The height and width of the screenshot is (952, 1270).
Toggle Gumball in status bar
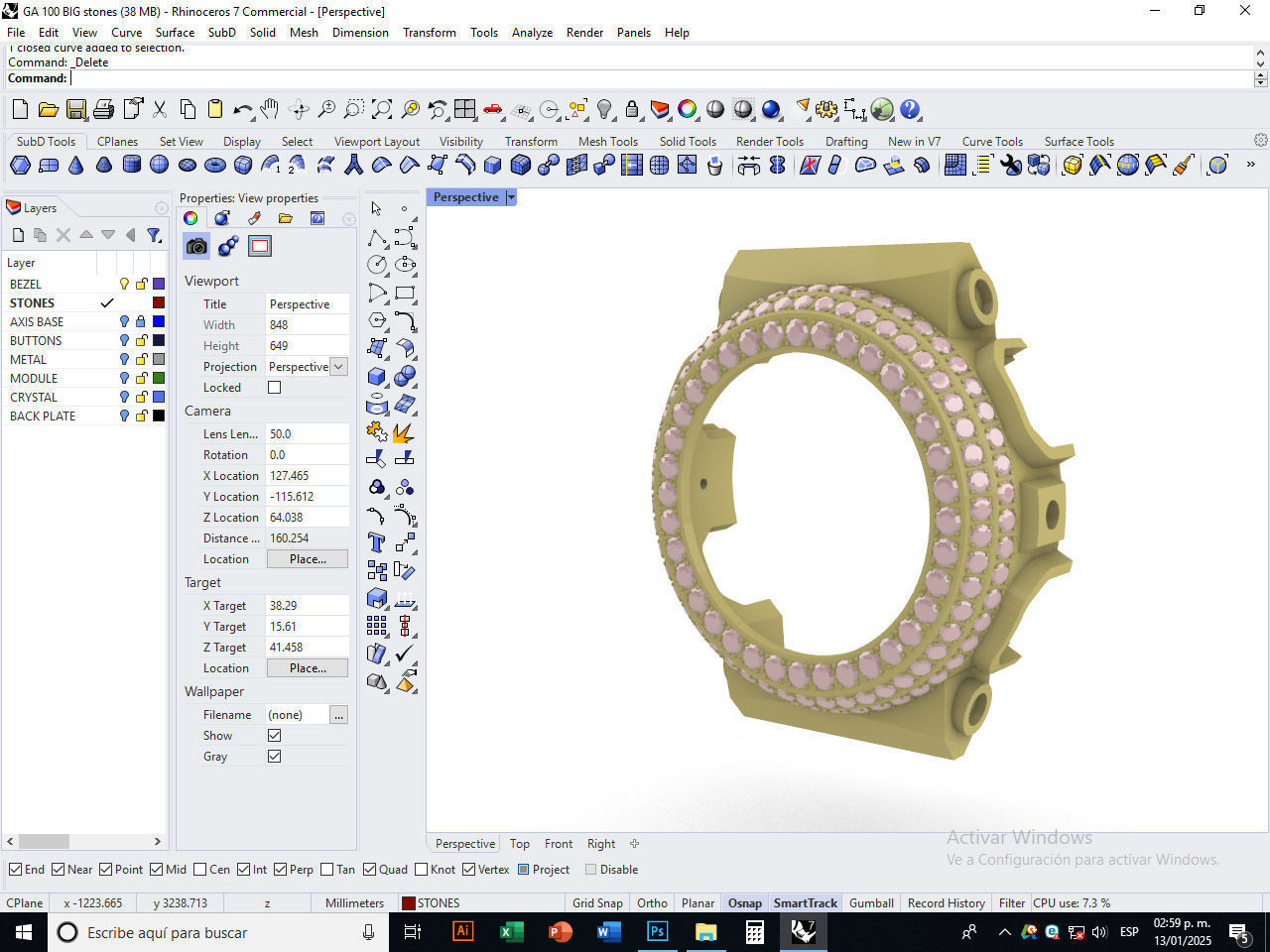pos(871,903)
